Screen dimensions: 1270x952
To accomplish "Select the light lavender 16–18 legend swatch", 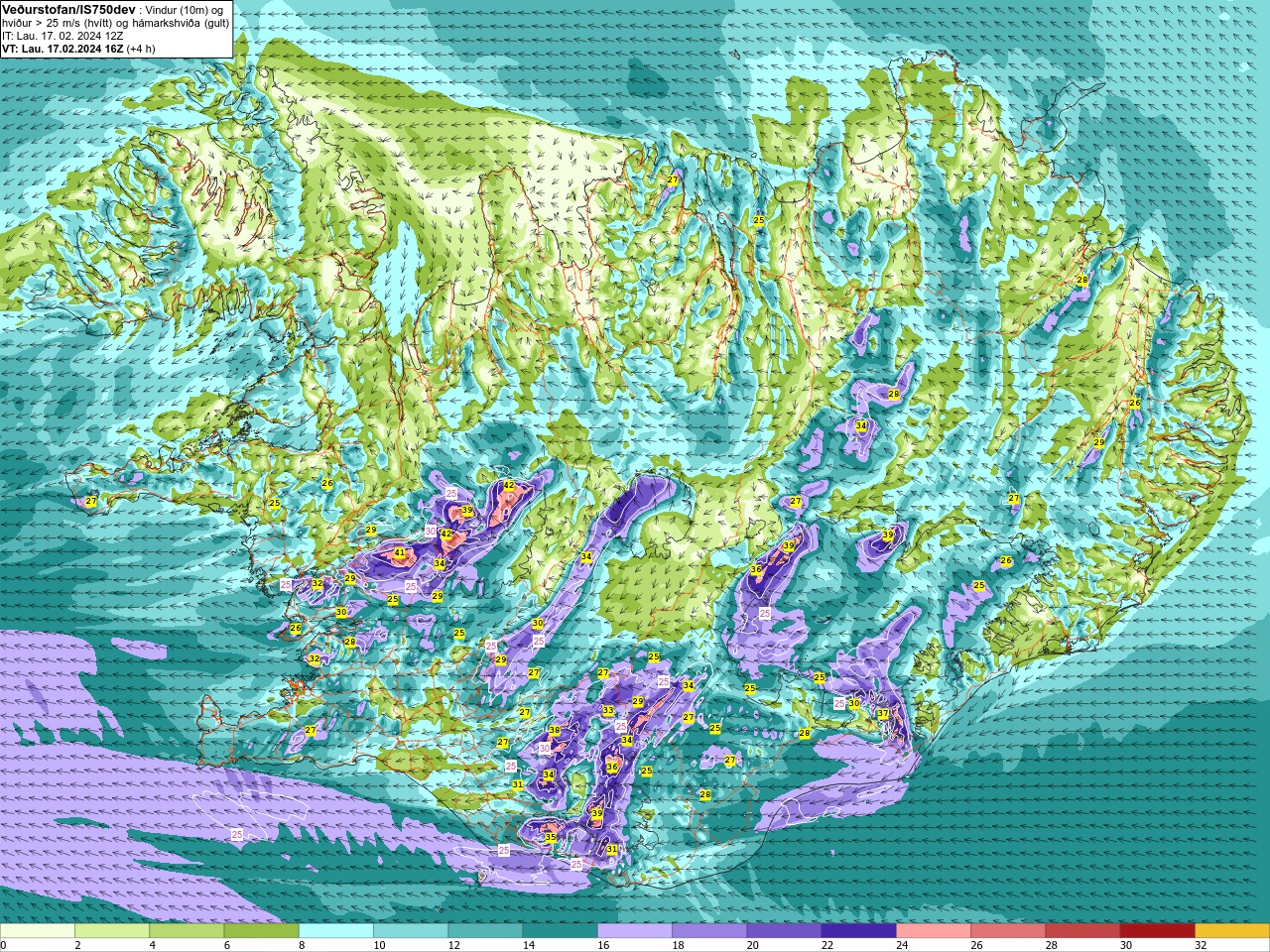I will pos(635,931).
